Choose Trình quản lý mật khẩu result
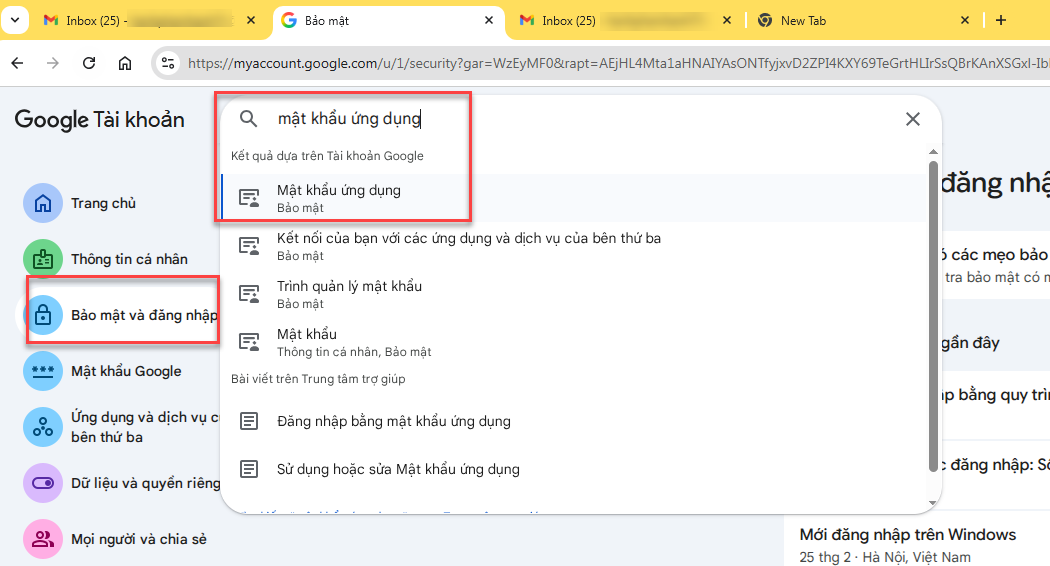Screen dimensions: 1050x566 [x=349, y=293]
